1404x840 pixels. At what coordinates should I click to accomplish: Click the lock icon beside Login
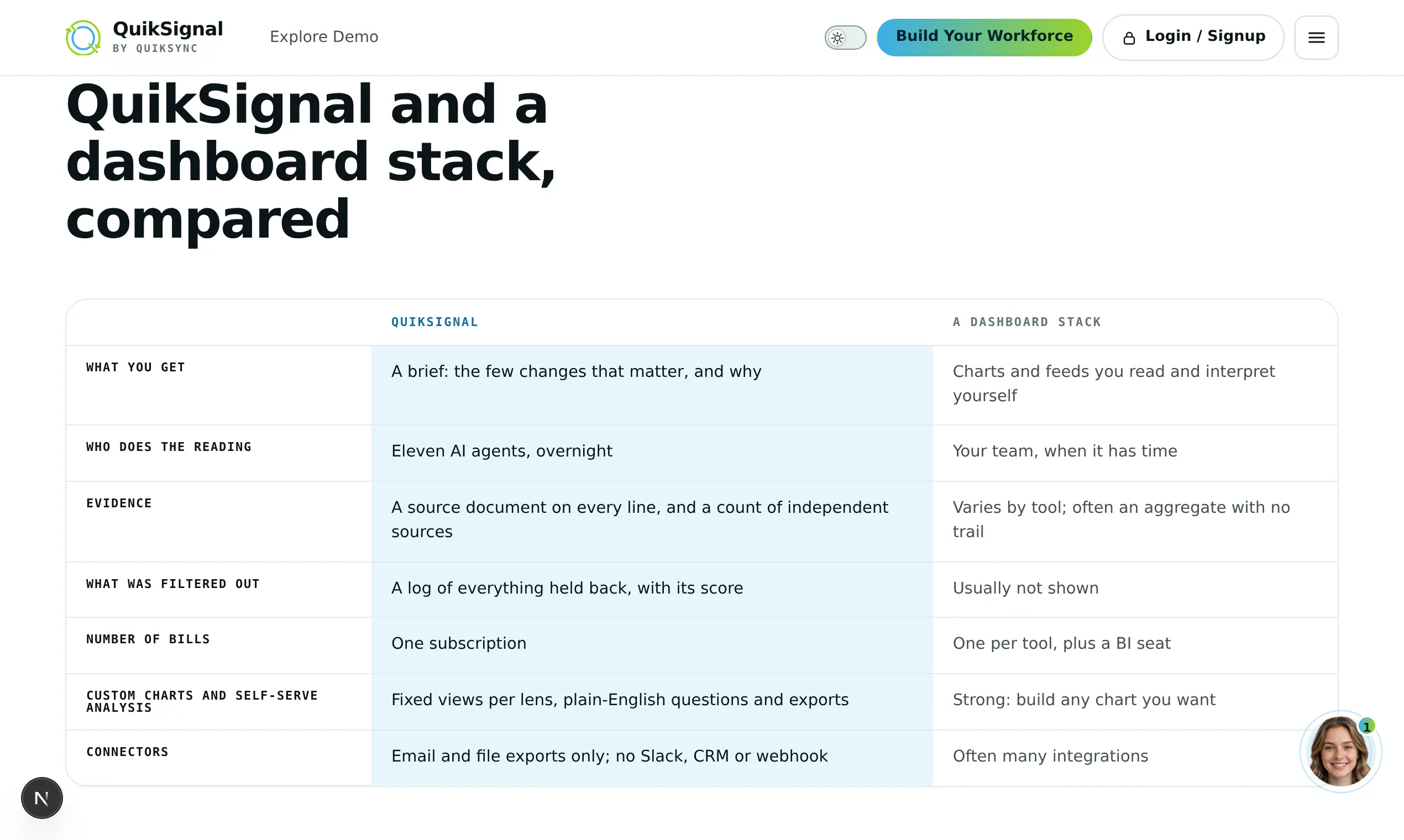1129,38
